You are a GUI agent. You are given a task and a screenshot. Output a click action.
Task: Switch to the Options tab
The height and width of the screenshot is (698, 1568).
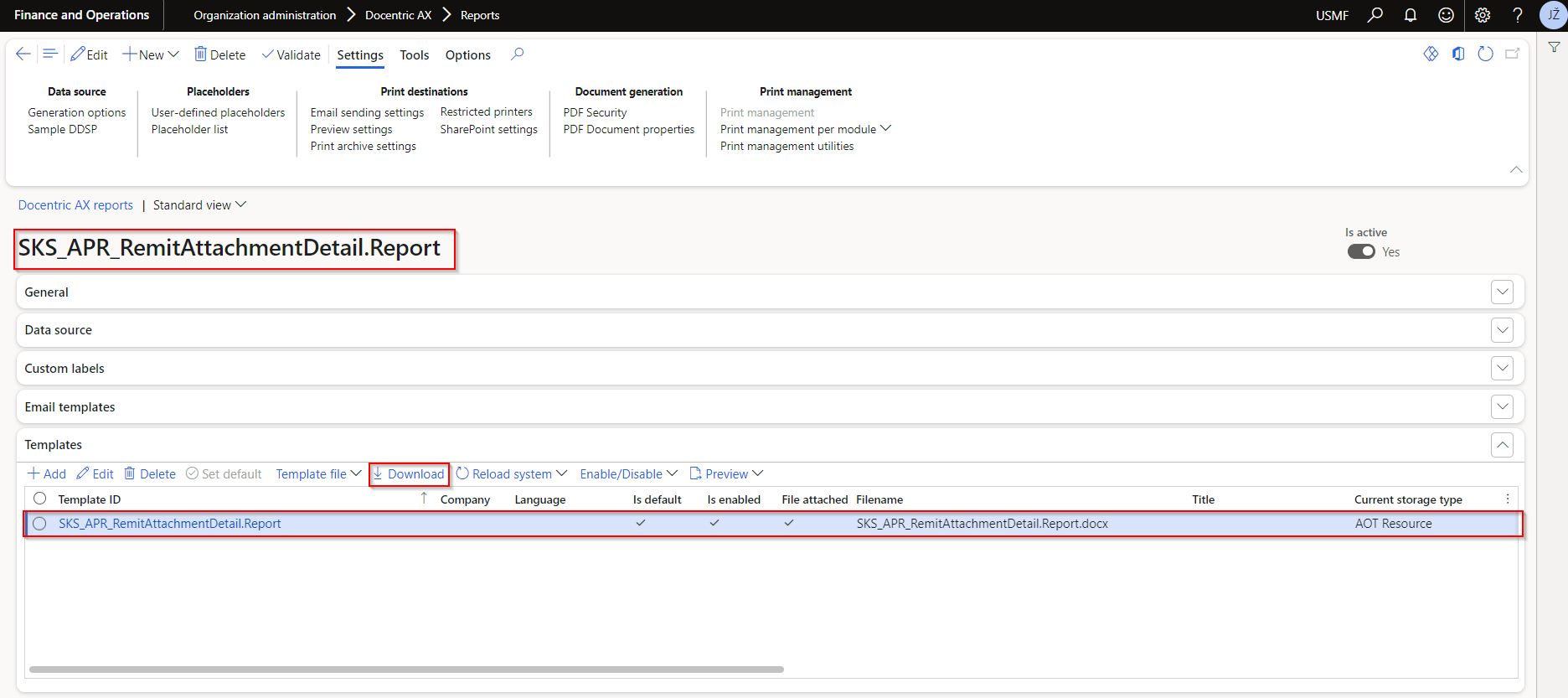[x=467, y=55]
